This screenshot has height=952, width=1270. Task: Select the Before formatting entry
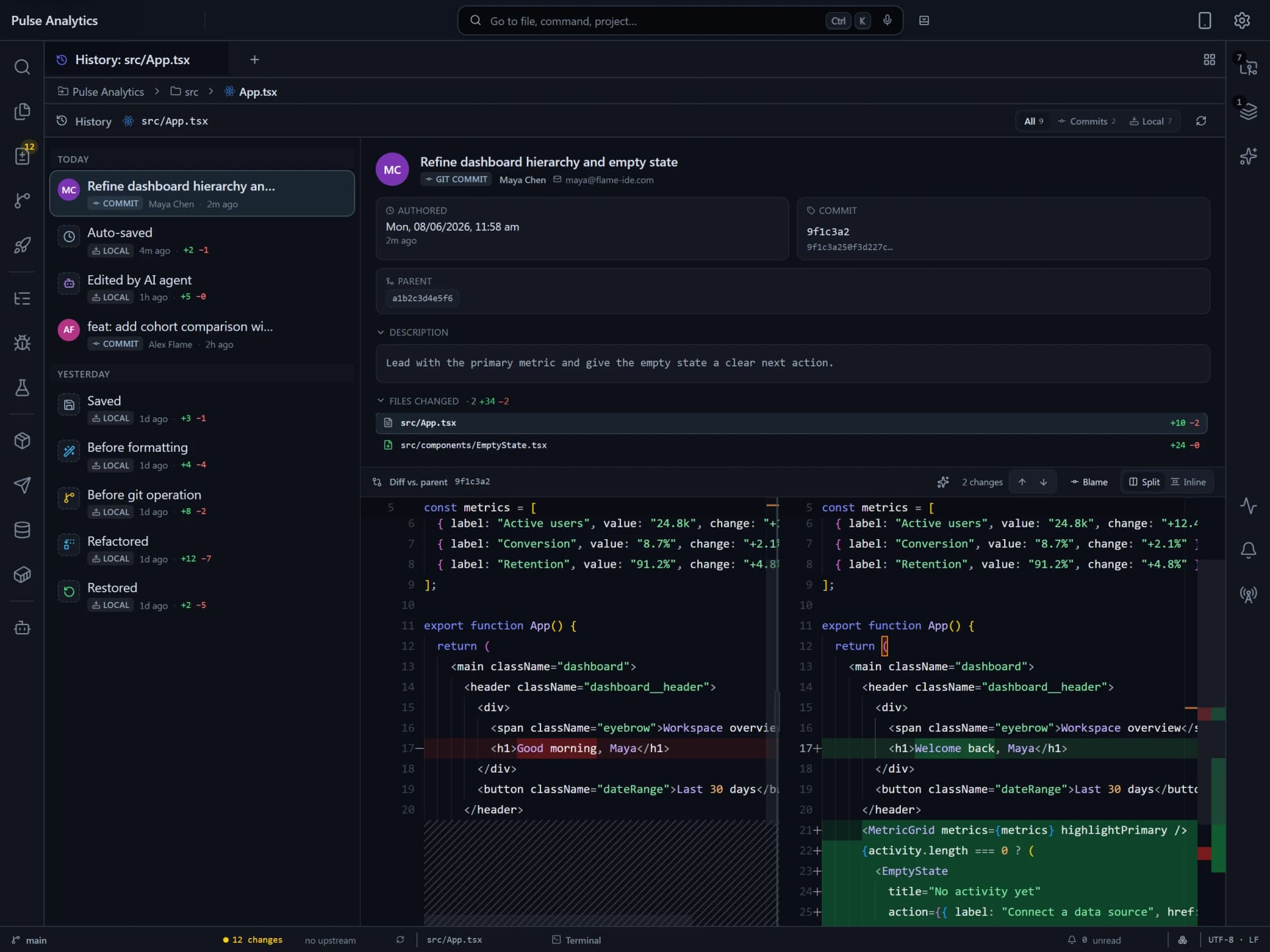(x=202, y=456)
